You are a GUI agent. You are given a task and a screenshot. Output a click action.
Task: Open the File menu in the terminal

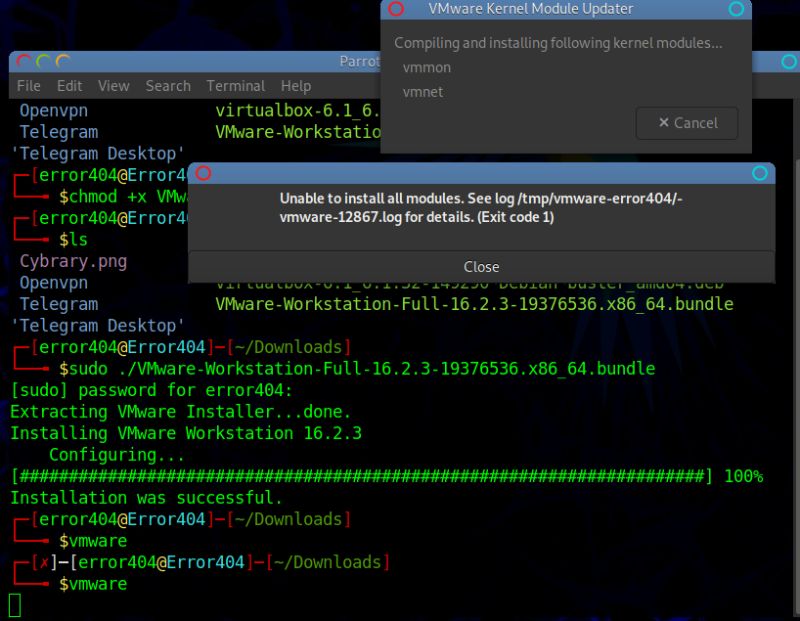click(x=27, y=86)
